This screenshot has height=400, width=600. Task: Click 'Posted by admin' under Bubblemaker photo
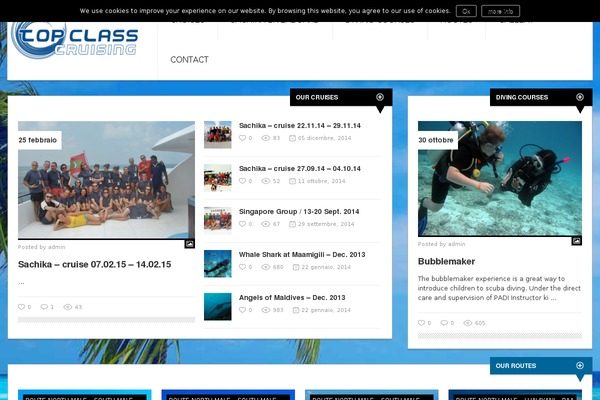pyautogui.click(x=442, y=244)
